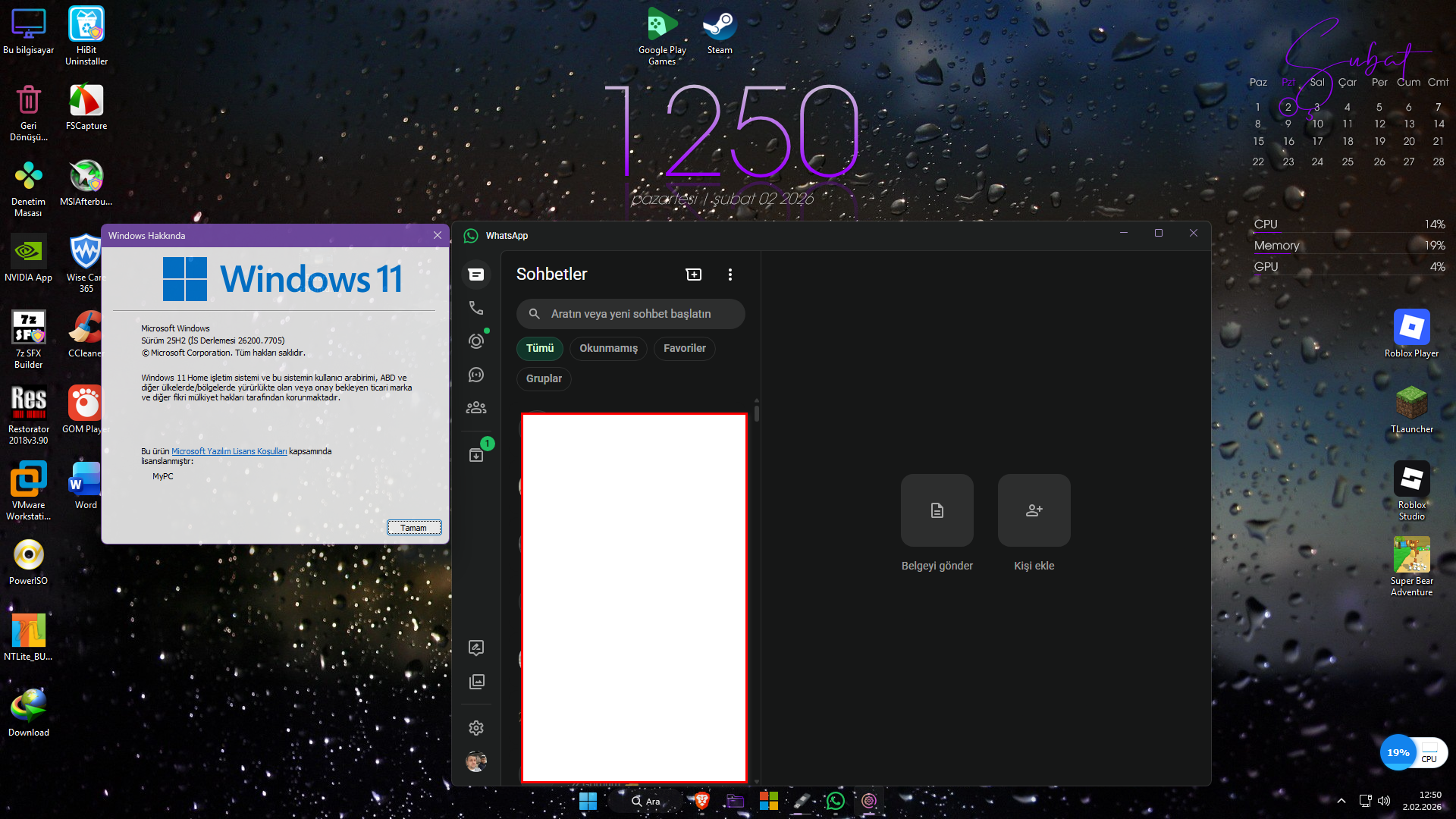Select the Download desktop icon
The image size is (1456, 819).
(x=29, y=714)
